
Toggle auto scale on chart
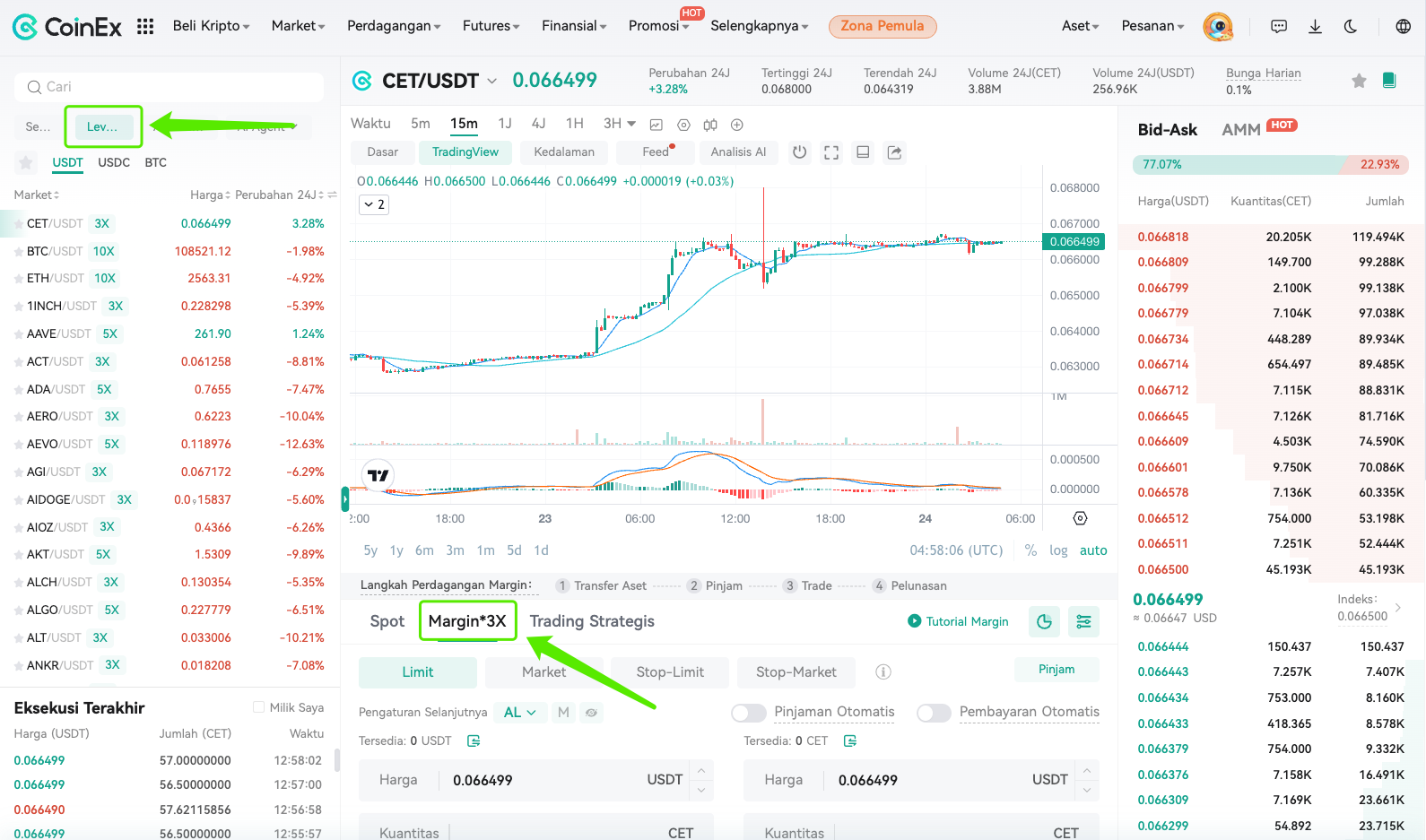(x=1093, y=550)
